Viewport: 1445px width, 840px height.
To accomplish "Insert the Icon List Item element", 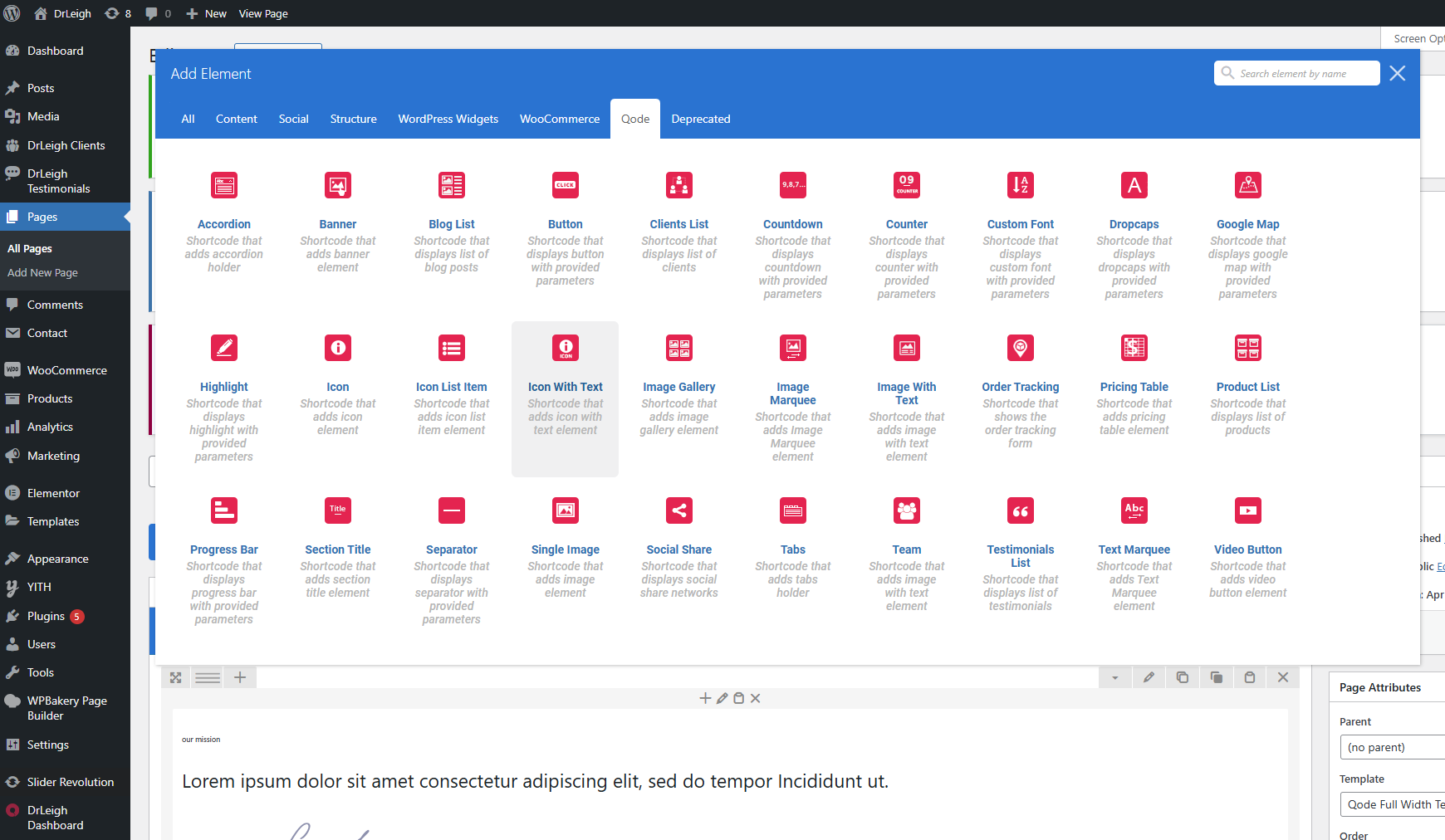I will (452, 387).
